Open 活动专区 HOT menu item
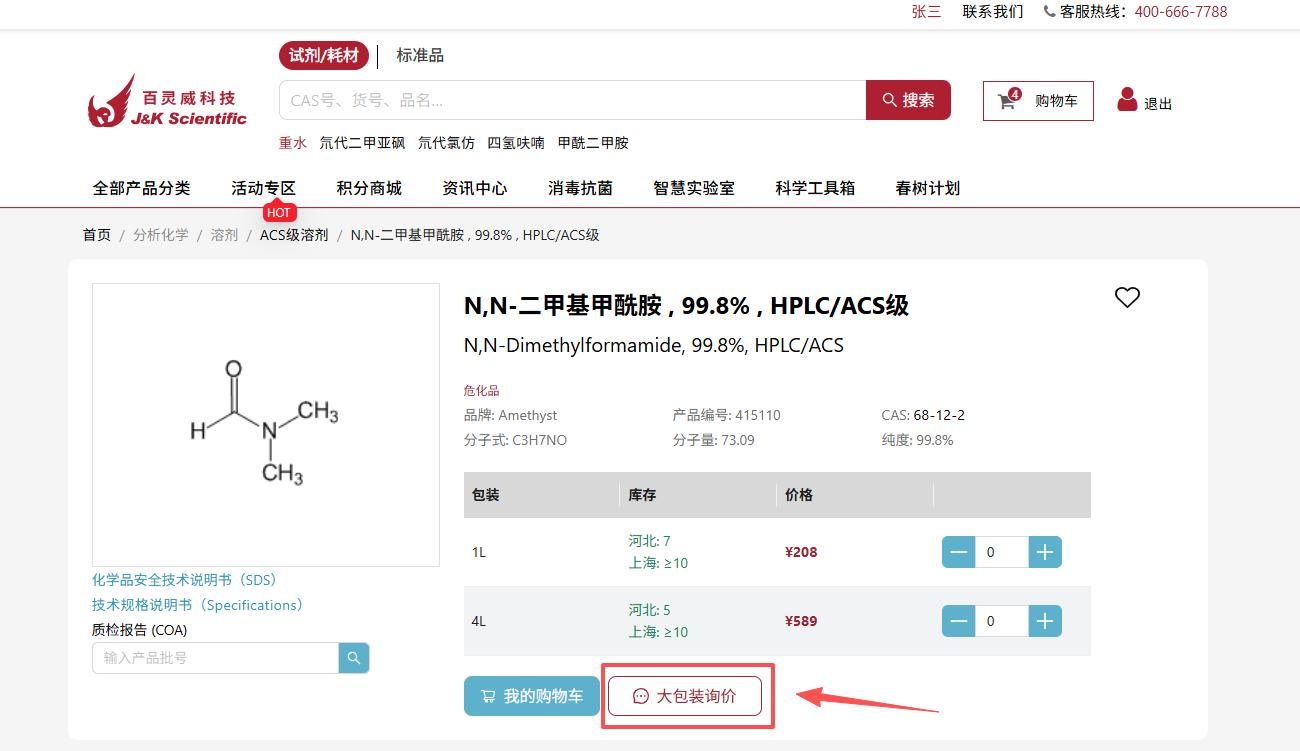 pos(263,188)
